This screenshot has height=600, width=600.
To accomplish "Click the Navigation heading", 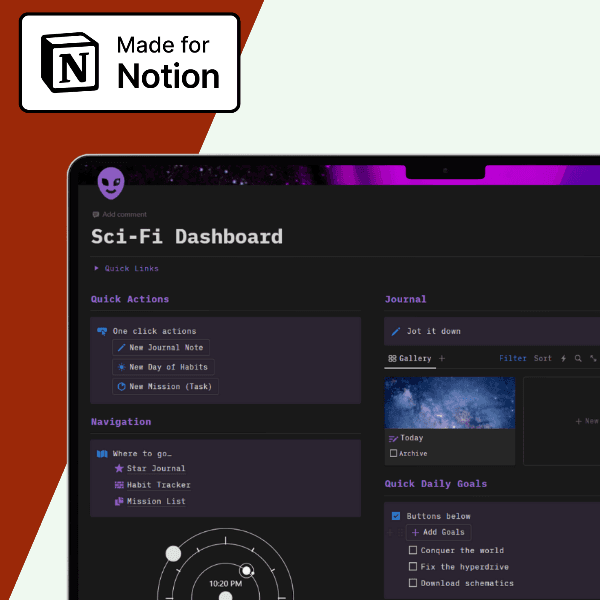I will click(121, 422).
